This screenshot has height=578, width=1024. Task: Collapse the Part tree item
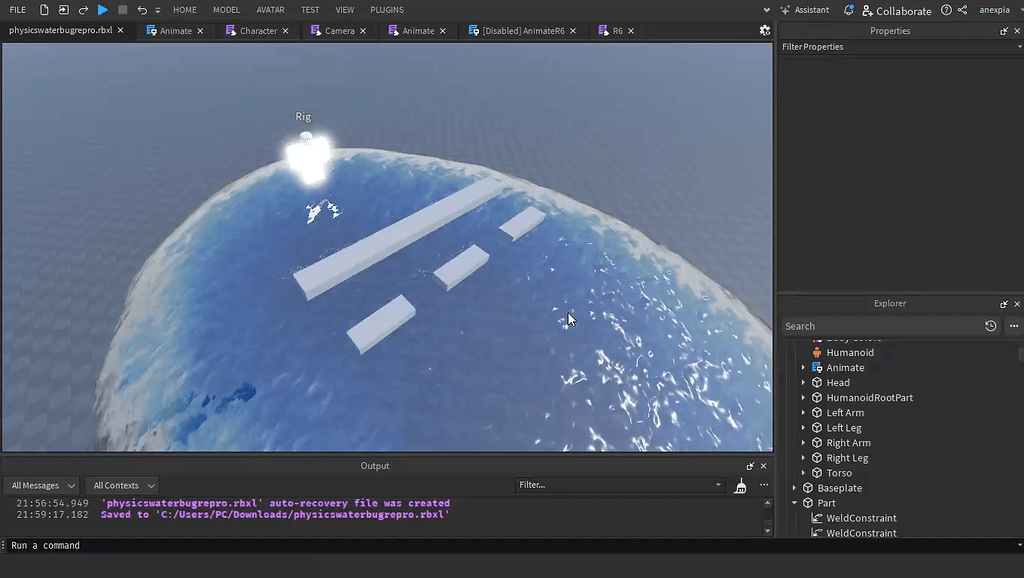point(795,503)
